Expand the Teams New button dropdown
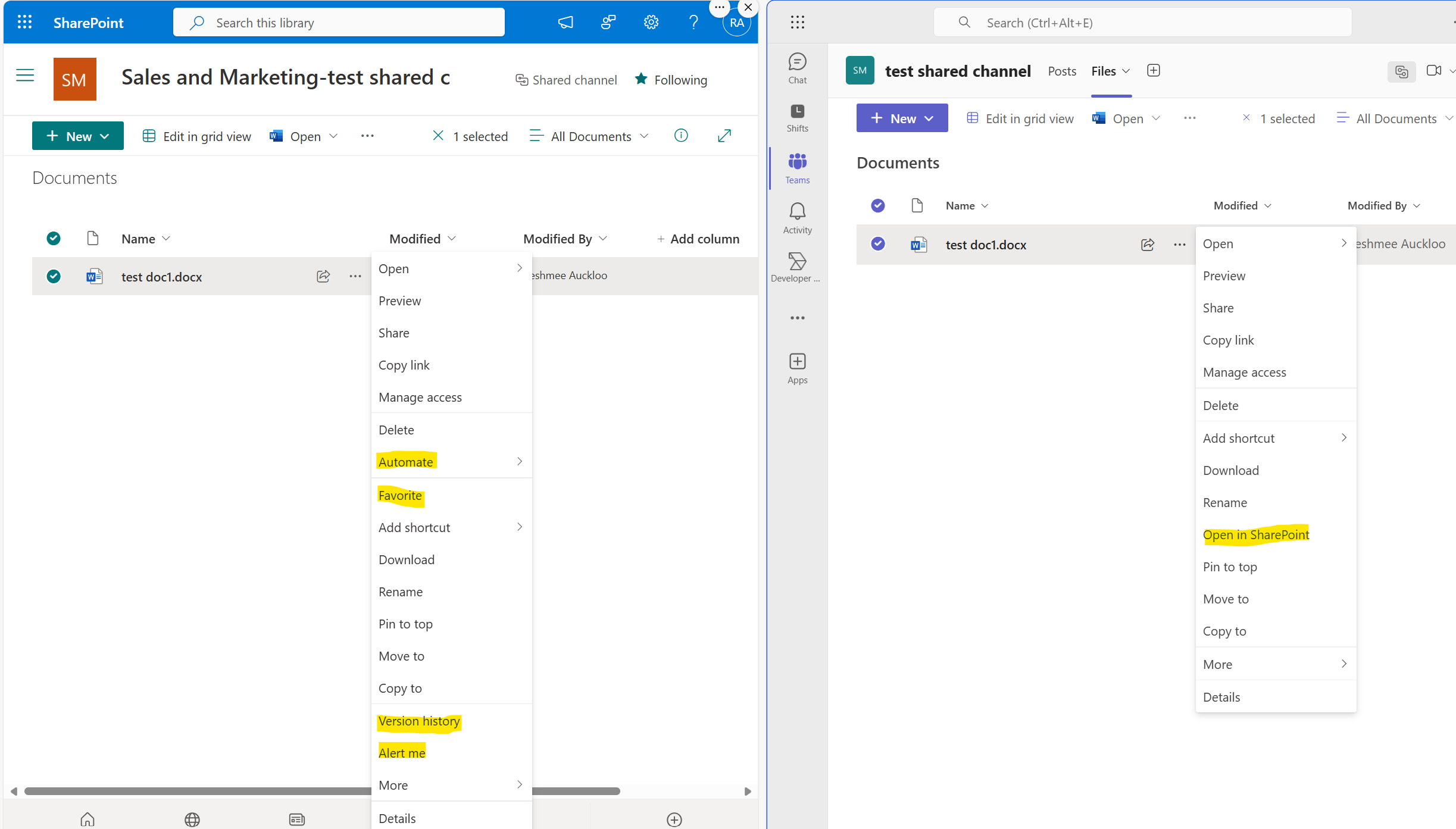 click(929, 118)
